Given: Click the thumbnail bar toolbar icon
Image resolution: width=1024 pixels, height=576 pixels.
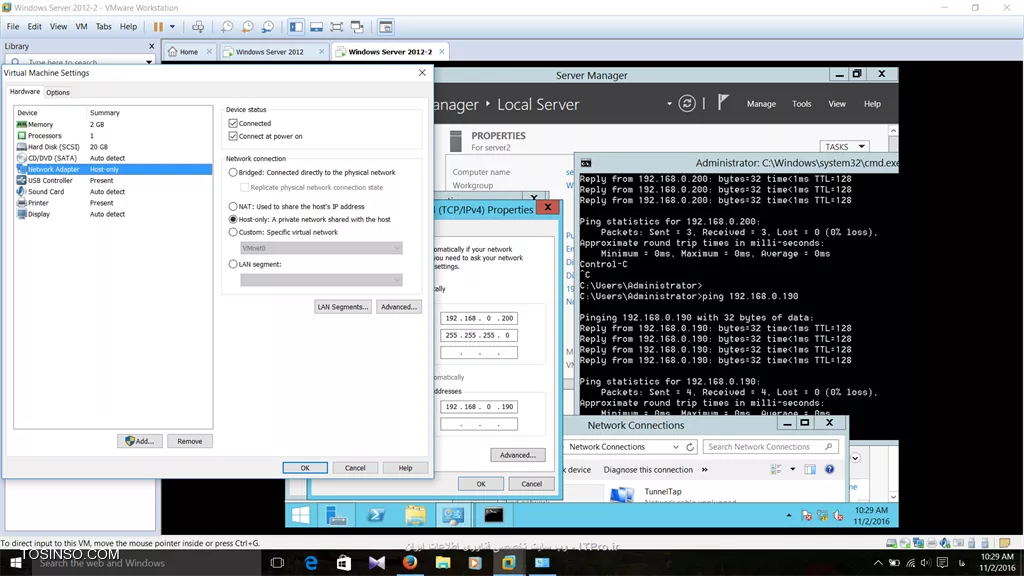Looking at the screenshot, I should click(x=316, y=27).
